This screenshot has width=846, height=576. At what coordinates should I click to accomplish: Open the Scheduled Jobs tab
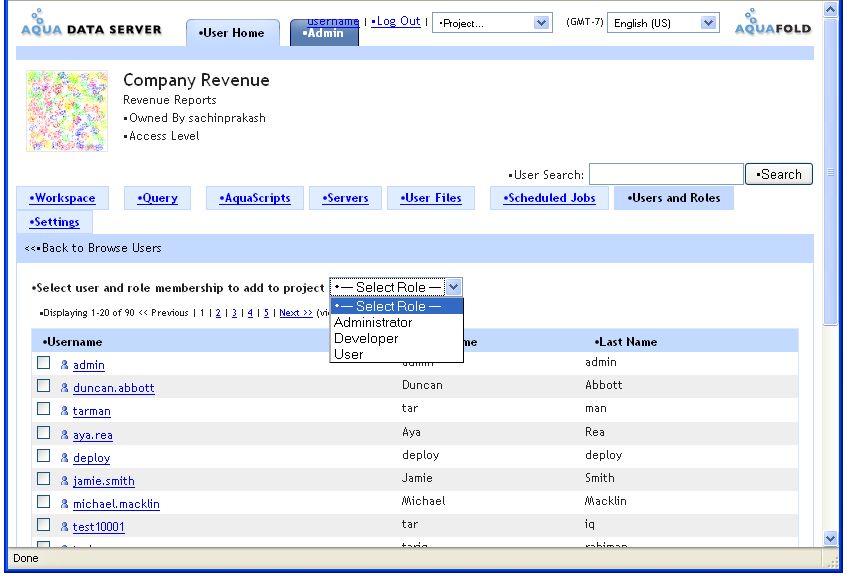coord(549,198)
